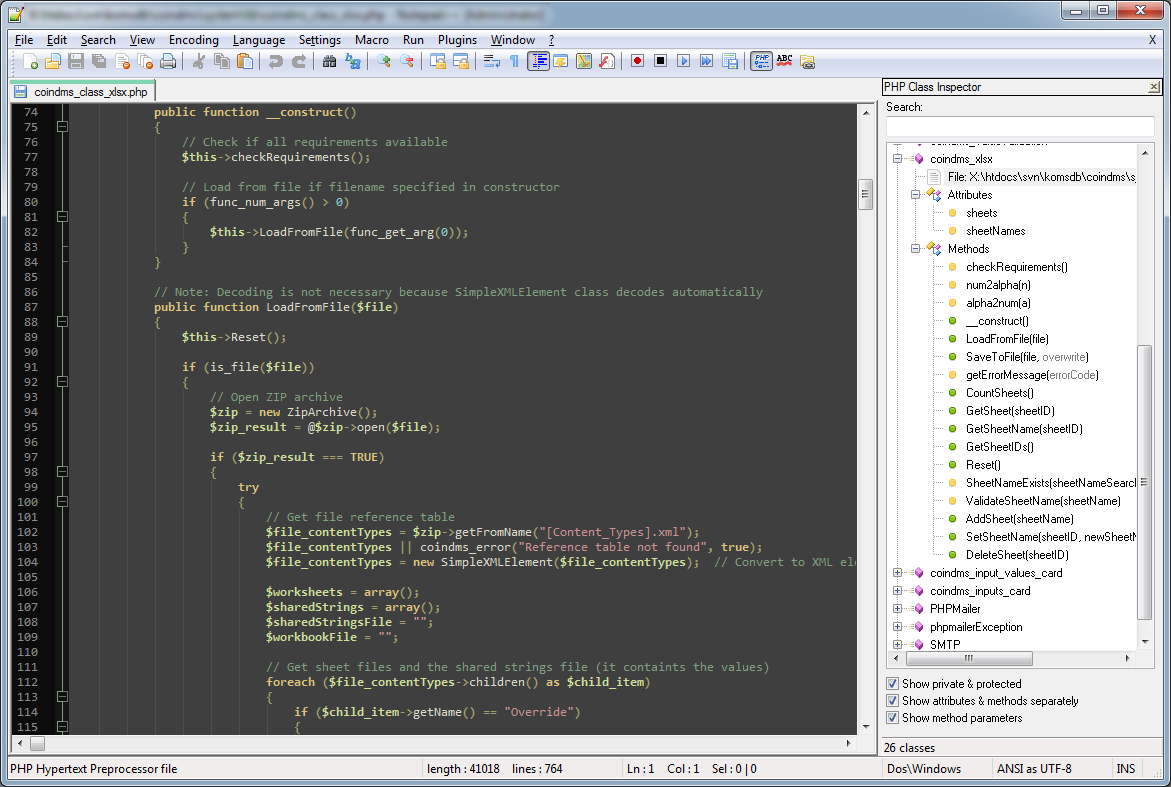Click the Undo arrow icon
The height and width of the screenshot is (787, 1171).
pyautogui.click(x=276, y=62)
